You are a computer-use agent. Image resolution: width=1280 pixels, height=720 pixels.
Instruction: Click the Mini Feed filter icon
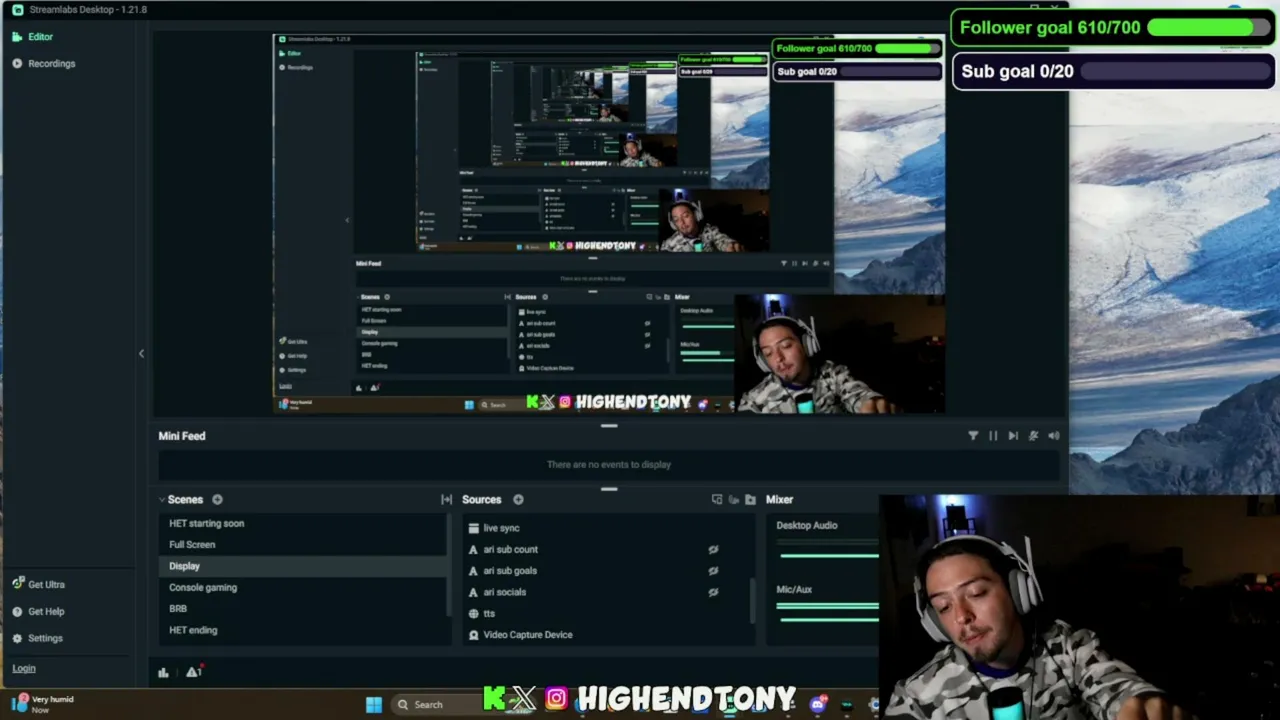coord(973,436)
